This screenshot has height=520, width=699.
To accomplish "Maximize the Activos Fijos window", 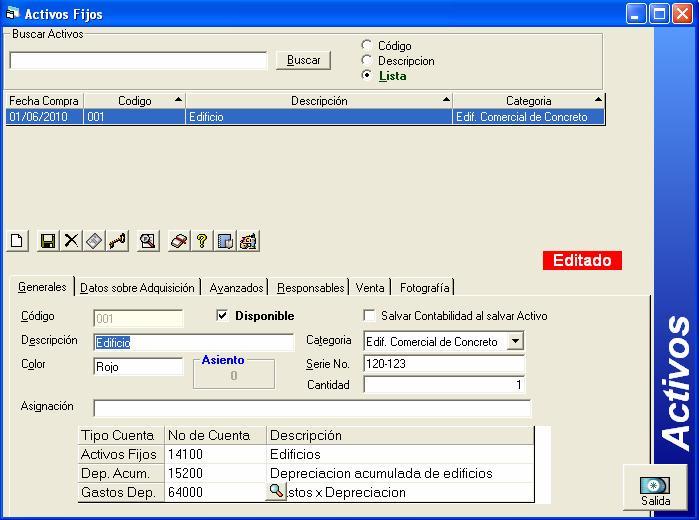I will (x=659, y=13).
